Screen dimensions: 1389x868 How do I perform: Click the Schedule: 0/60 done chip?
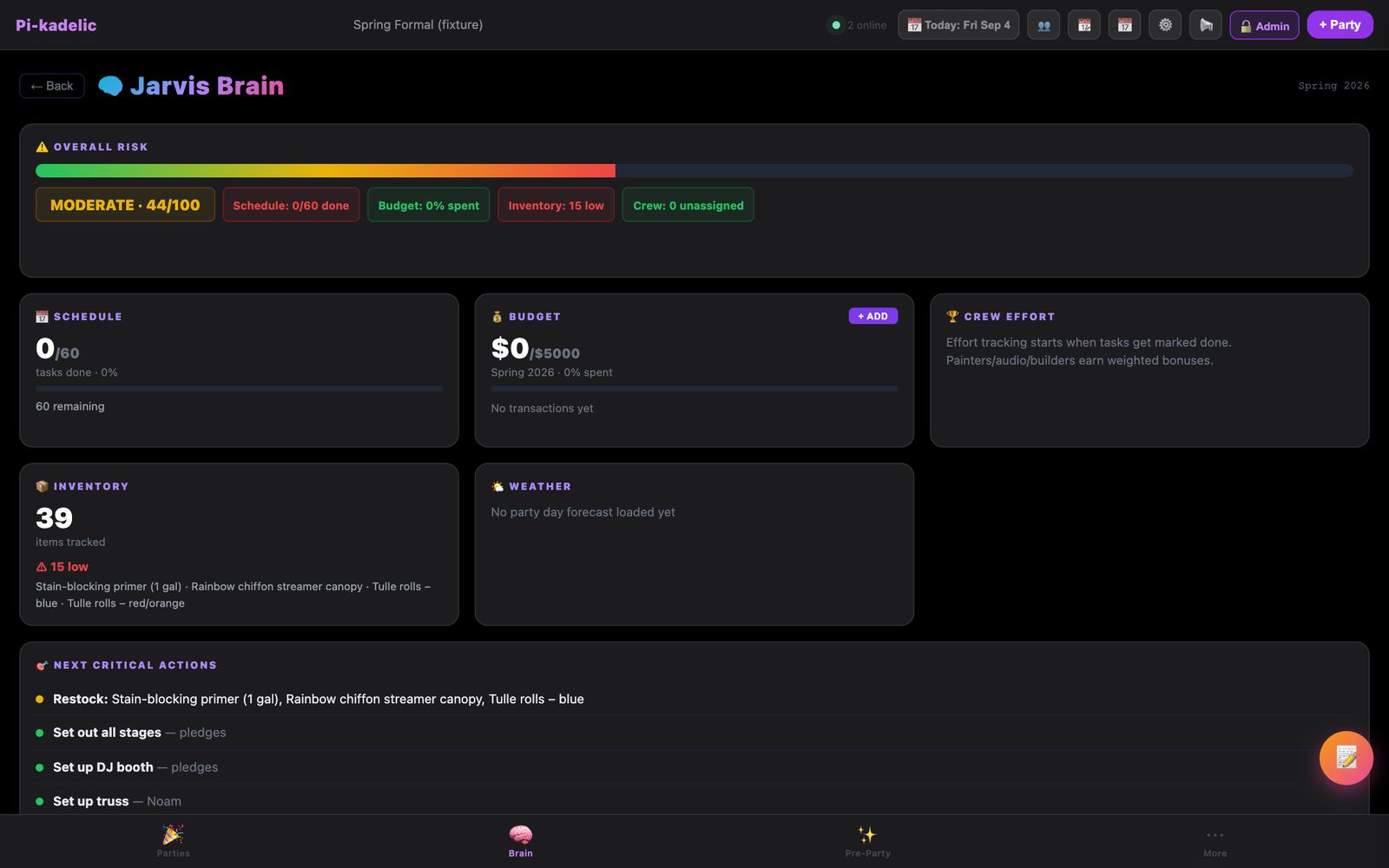tap(291, 205)
